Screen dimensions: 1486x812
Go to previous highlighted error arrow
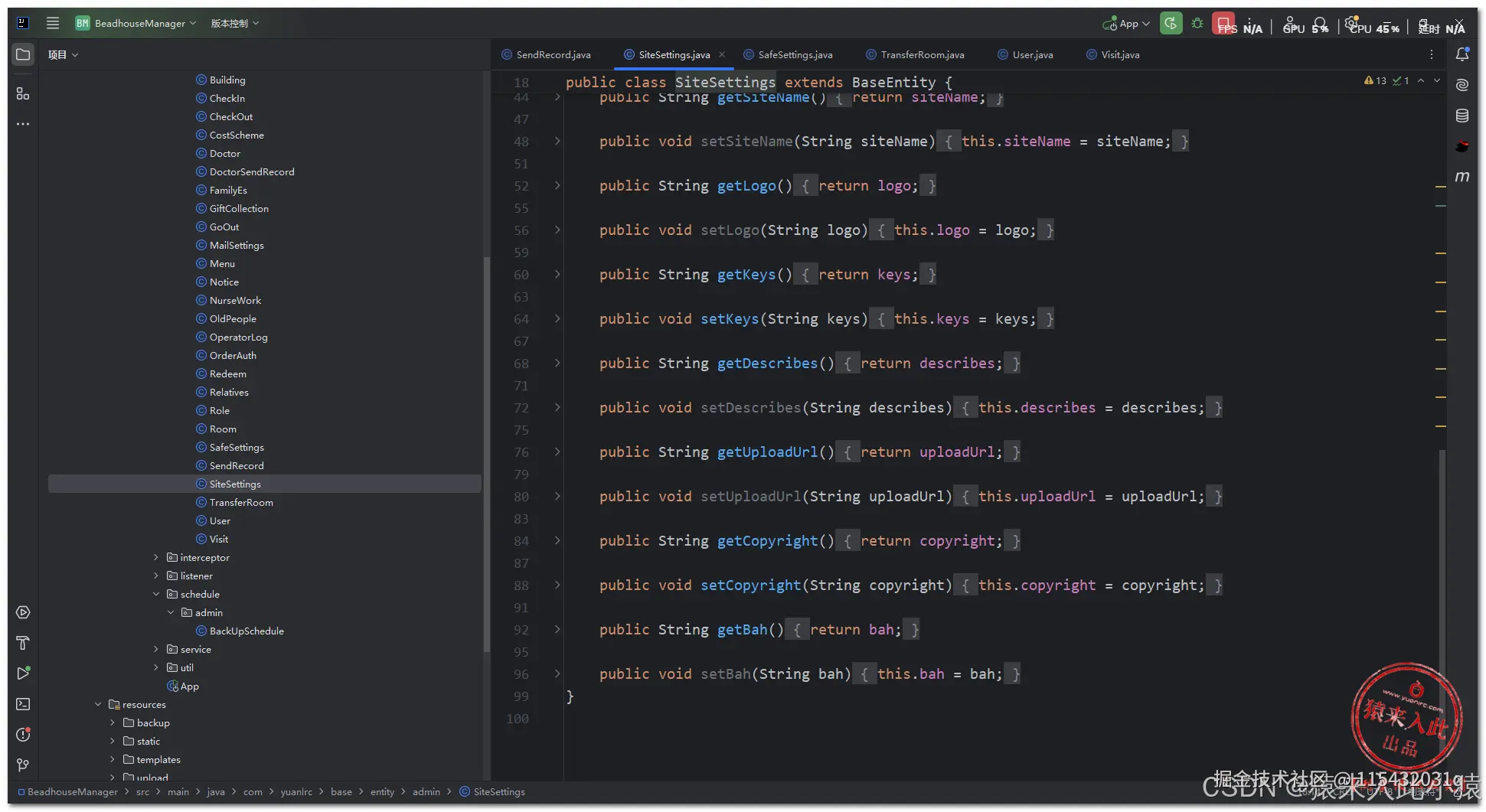click(x=1421, y=80)
